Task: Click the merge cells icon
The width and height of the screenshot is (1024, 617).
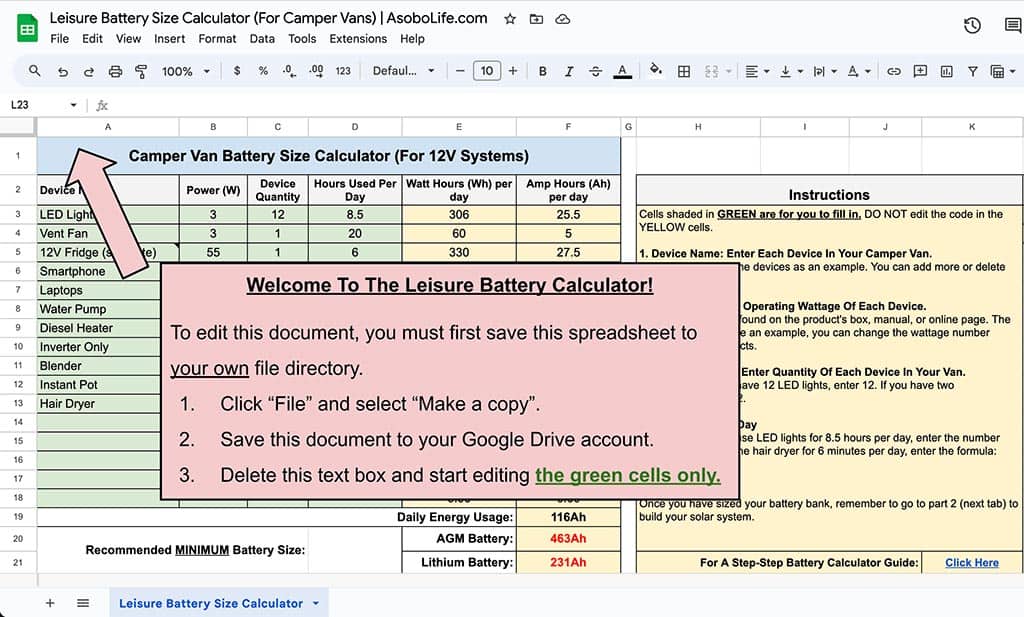Action: 712,71
